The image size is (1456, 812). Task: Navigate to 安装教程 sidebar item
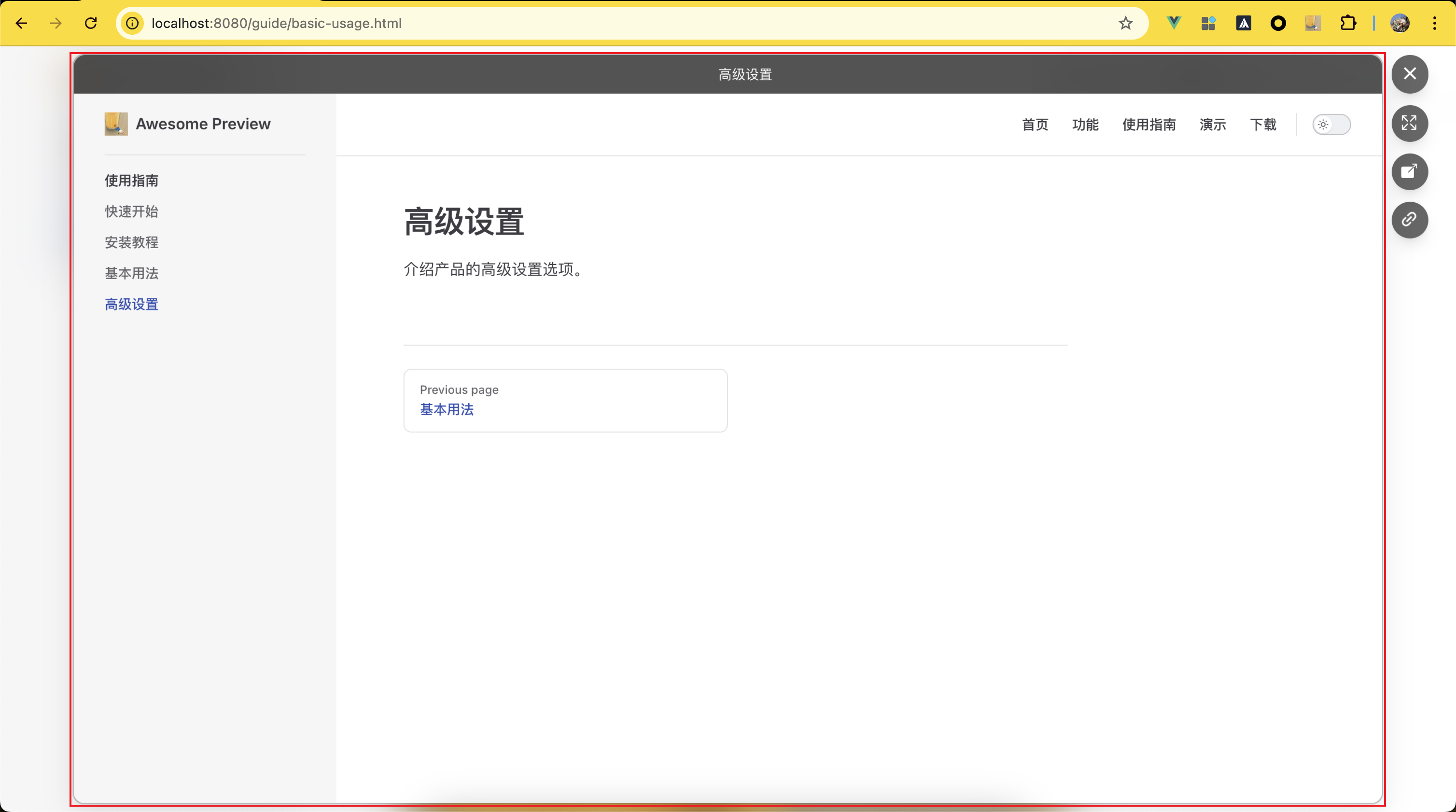(131, 242)
